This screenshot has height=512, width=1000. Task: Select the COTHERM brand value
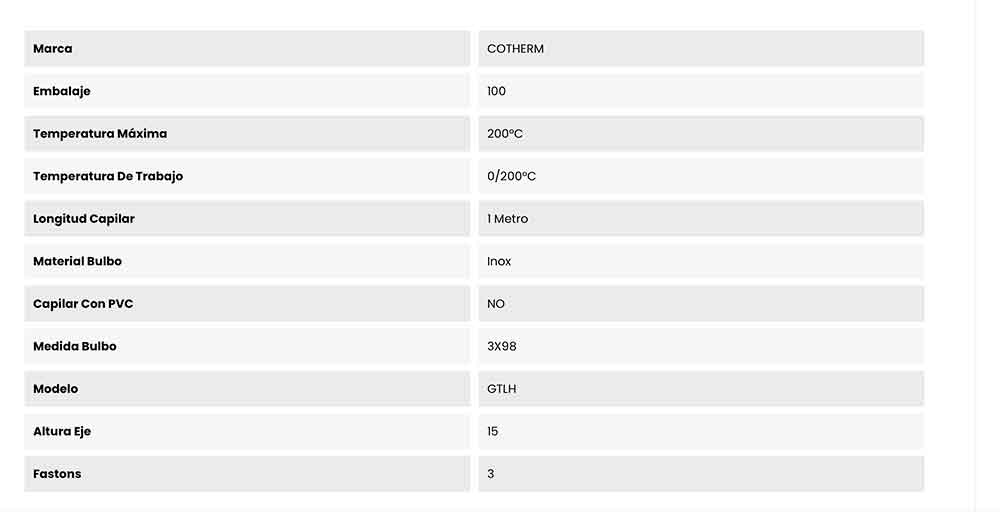(515, 49)
